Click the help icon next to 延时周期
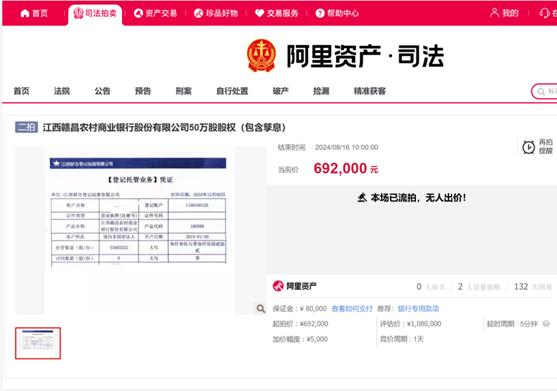The height and width of the screenshot is (391, 557). click(x=546, y=324)
